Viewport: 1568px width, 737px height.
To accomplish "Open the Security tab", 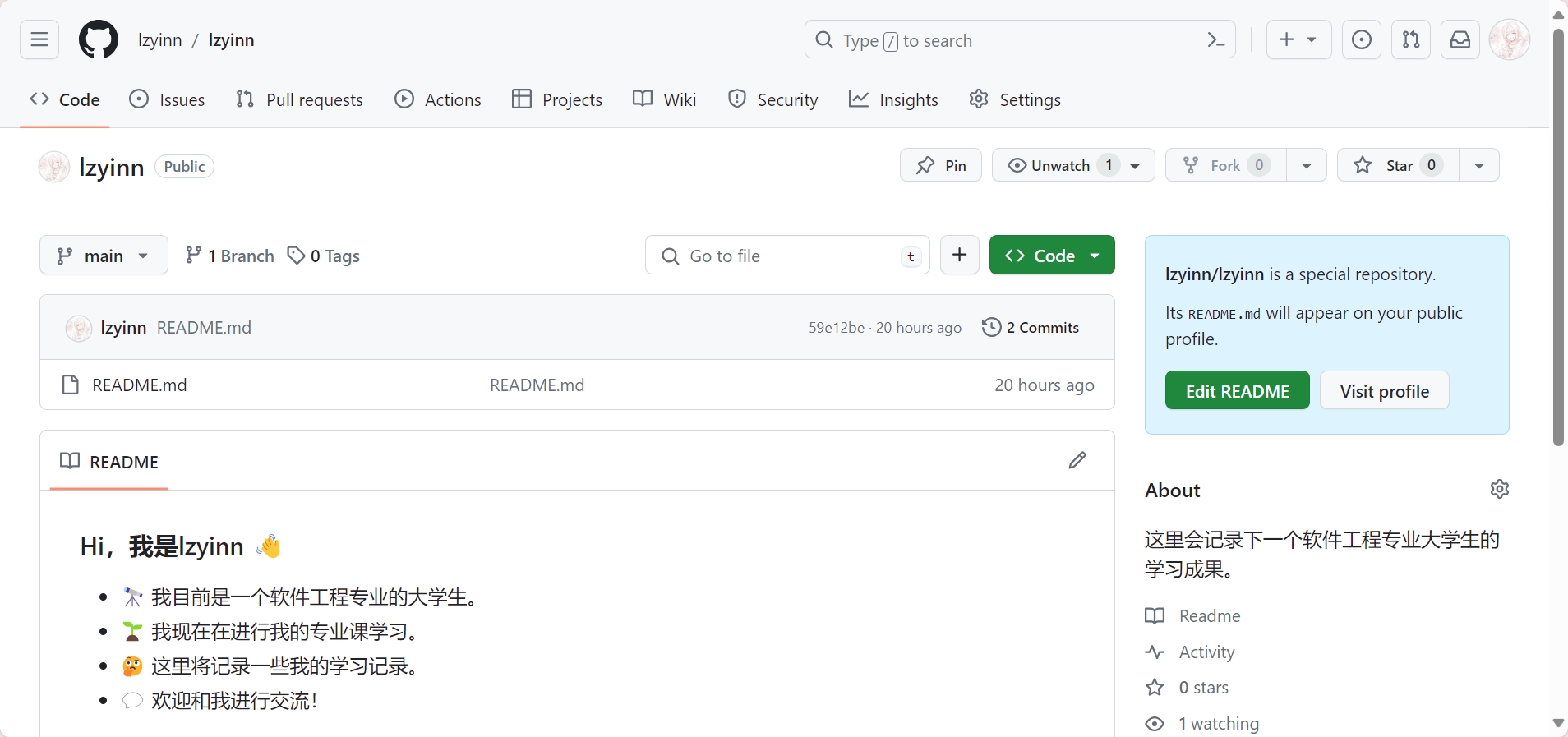I will (x=773, y=99).
